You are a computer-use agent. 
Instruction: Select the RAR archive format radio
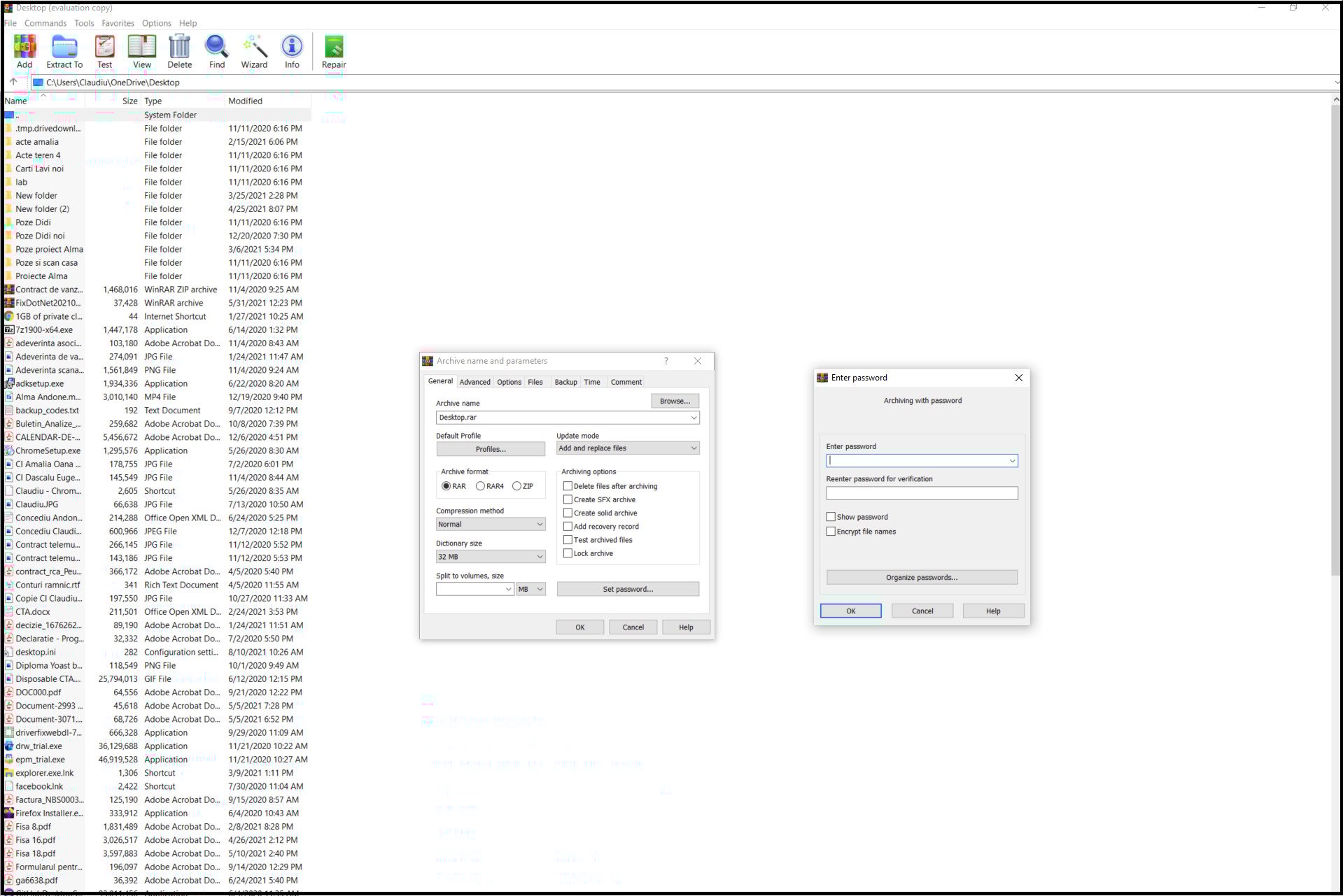[446, 486]
